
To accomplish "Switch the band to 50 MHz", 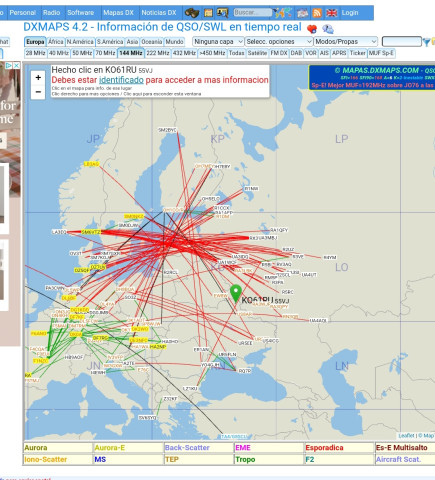I will point(82,53).
